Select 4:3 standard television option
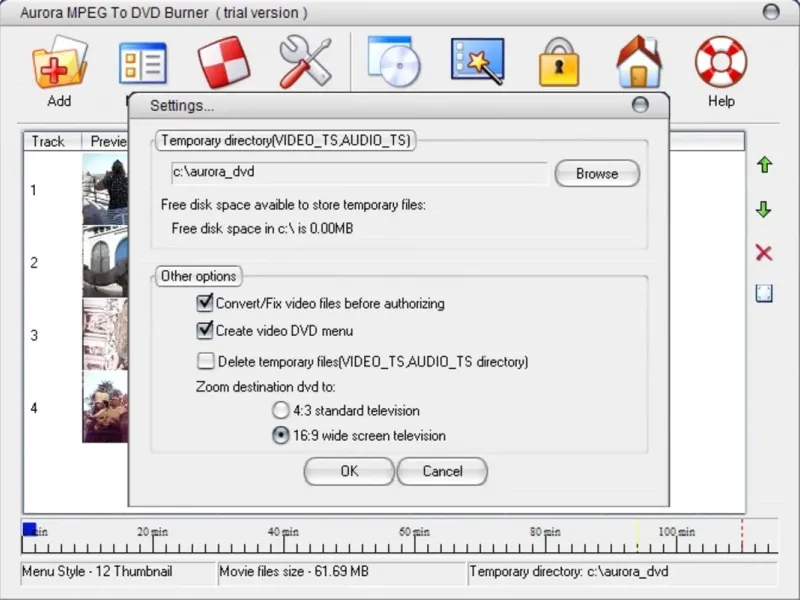The height and width of the screenshot is (600, 800). (x=280, y=410)
